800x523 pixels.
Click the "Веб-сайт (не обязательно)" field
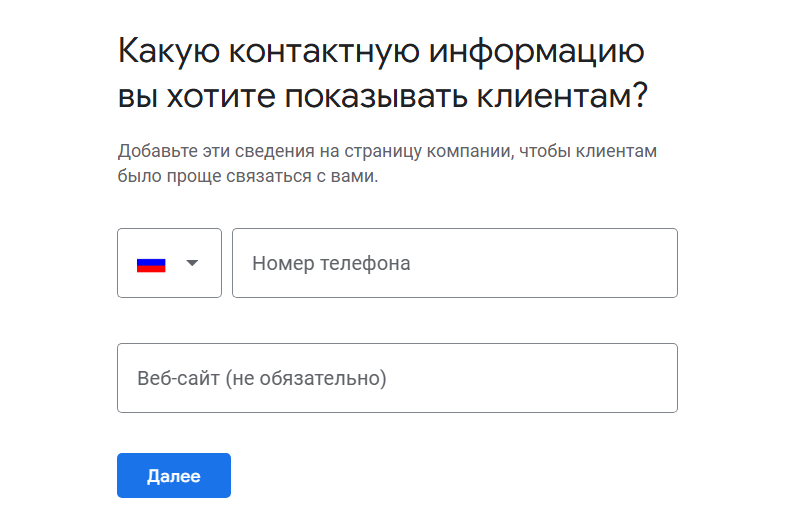pos(397,378)
